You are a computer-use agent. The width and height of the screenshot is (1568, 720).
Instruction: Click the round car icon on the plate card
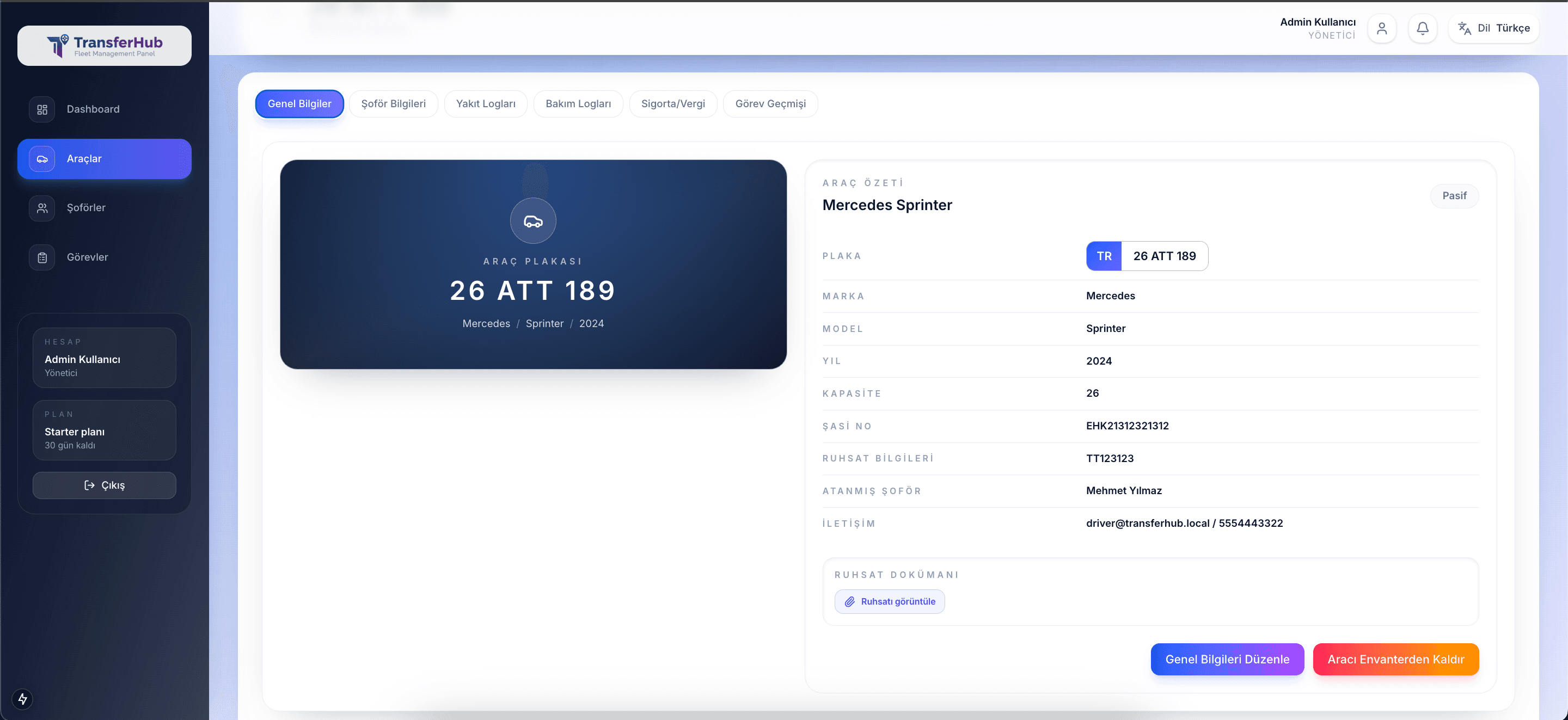coord(532,221)
